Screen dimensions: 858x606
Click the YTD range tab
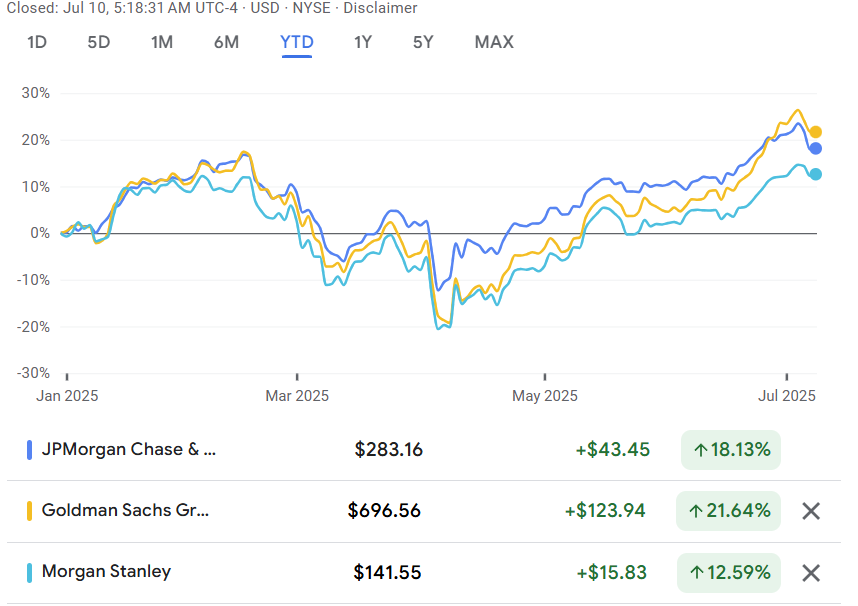click(x=297, y=42)
